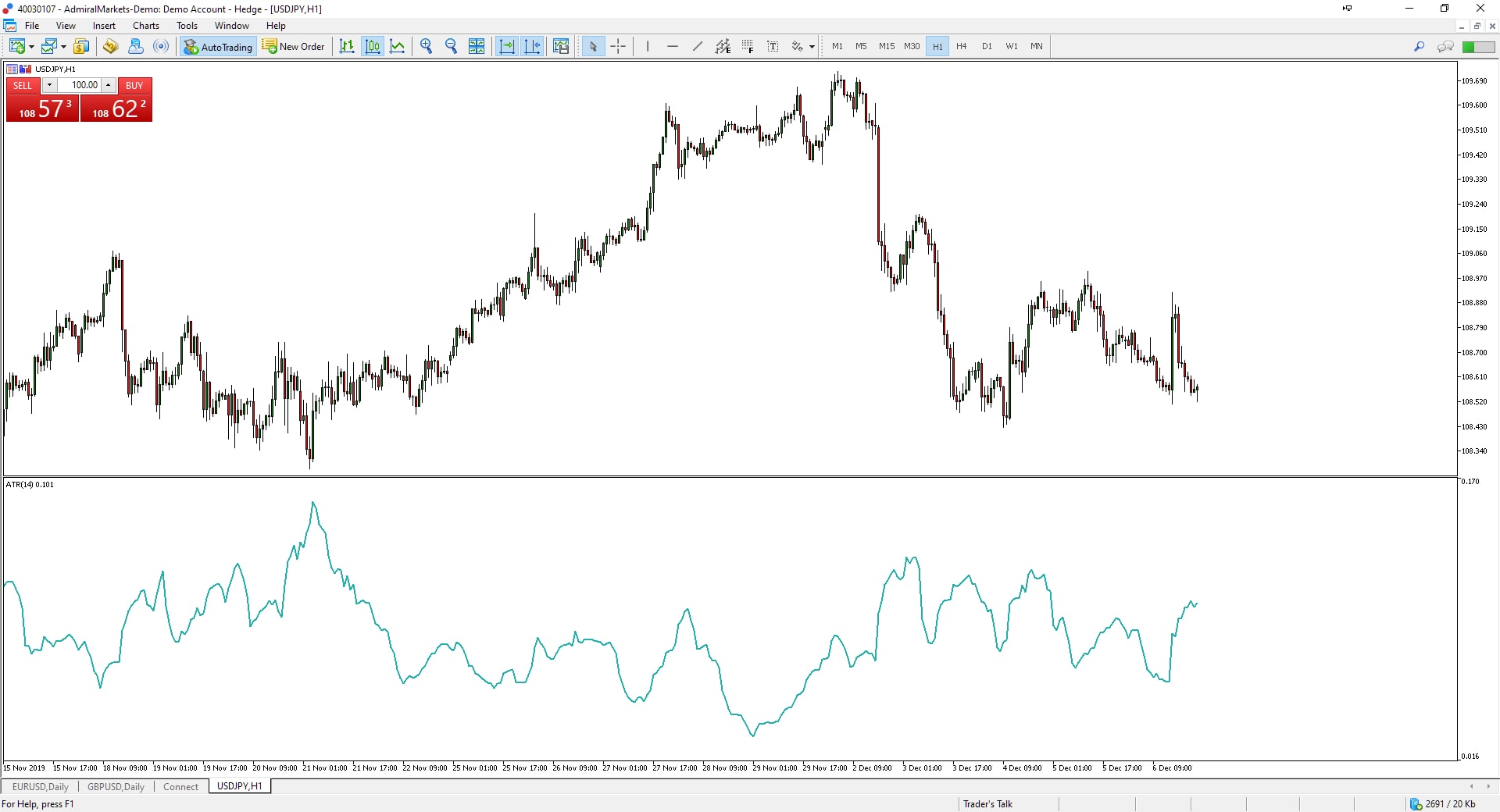Click the buy price 108.62 tile
1500x812 pixels.
pyautogui.click(x=116, y=108)
